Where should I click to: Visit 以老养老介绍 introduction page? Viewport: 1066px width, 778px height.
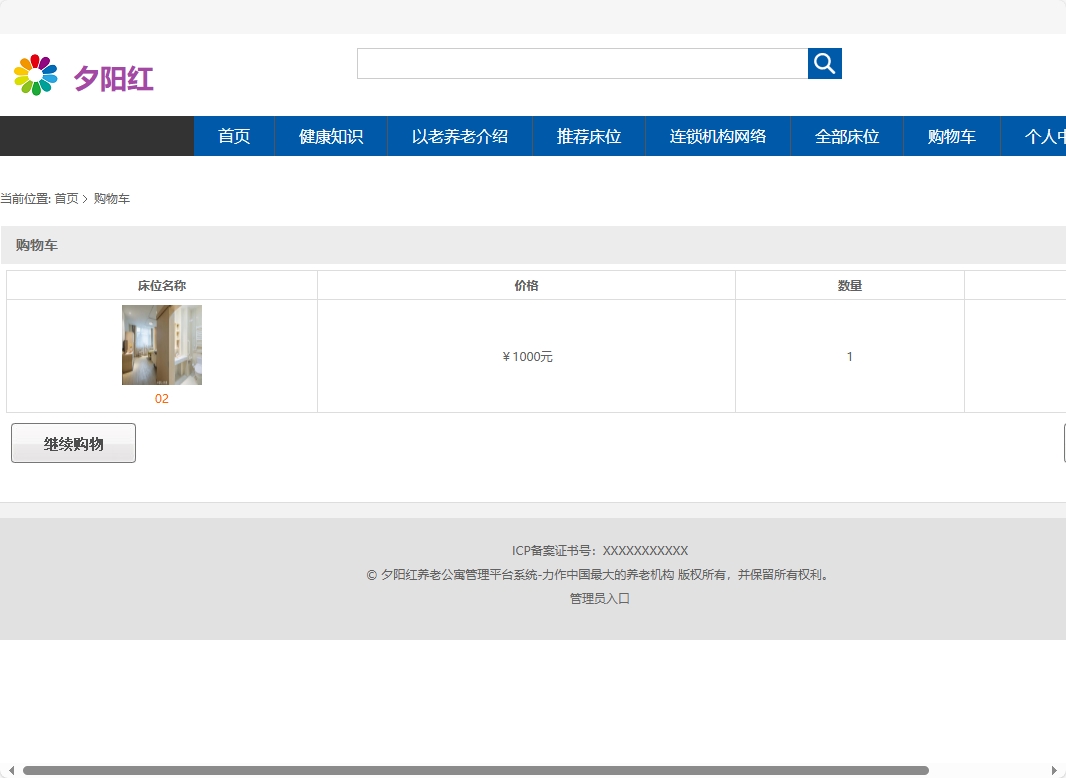tap(459, 136)
